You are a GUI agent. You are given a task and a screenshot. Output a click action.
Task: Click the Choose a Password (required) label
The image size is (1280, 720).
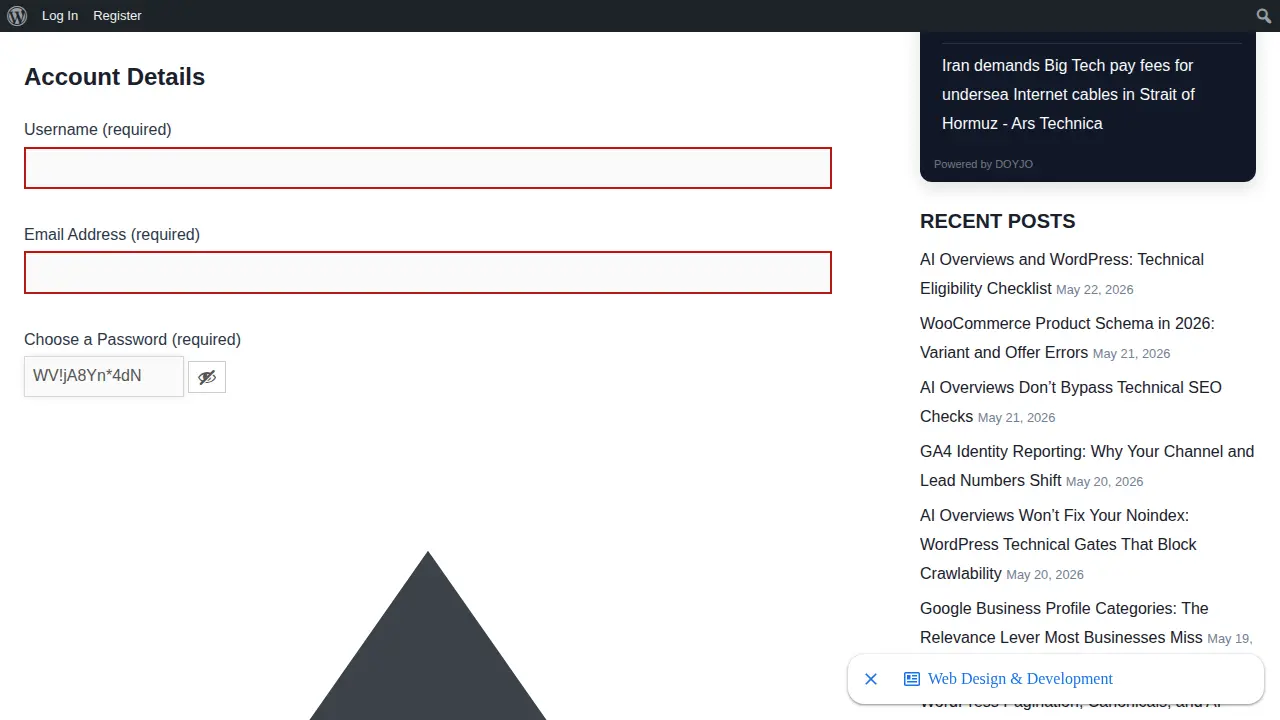pos(132,339)
